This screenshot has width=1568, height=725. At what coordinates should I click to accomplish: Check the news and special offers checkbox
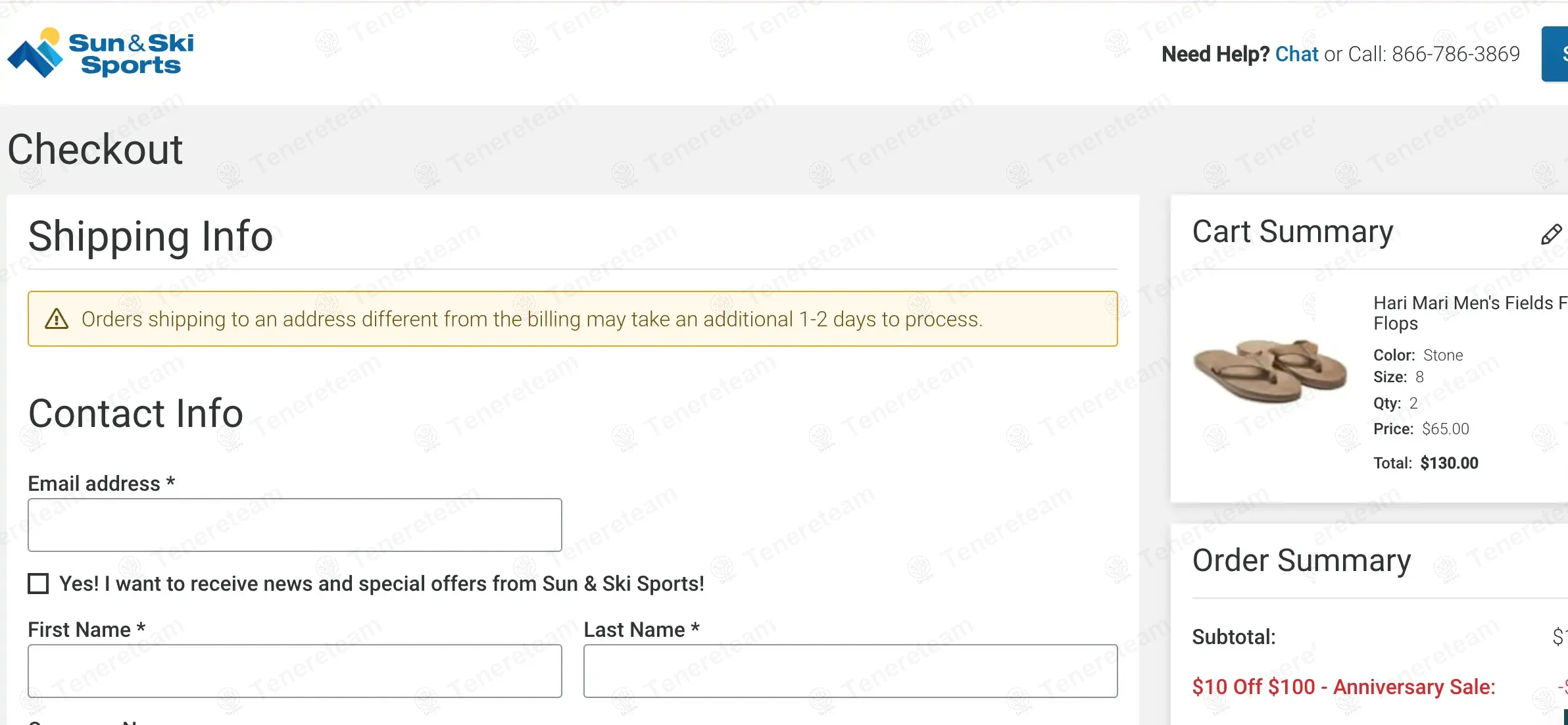38,584
